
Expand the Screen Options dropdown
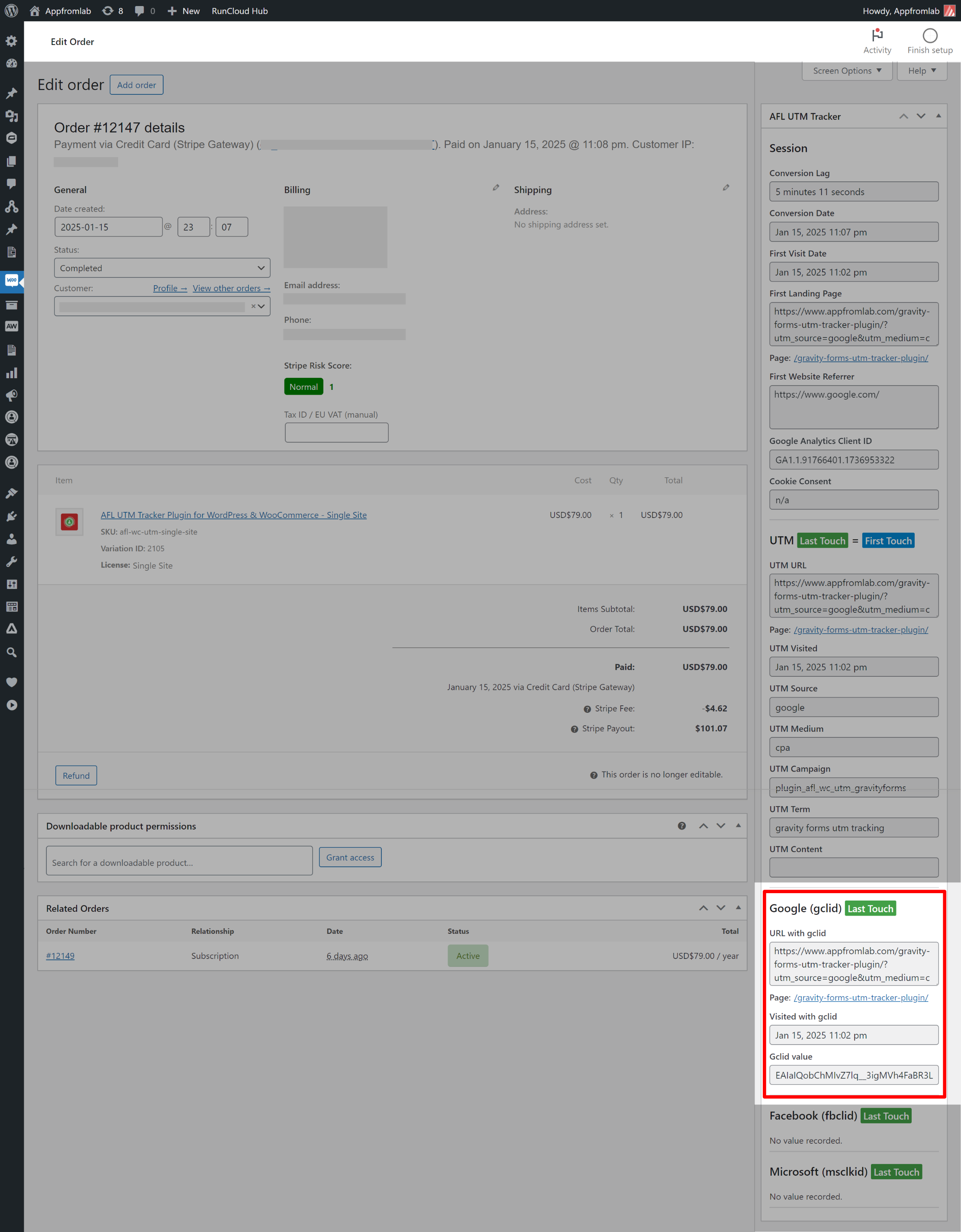click(847, 71)
